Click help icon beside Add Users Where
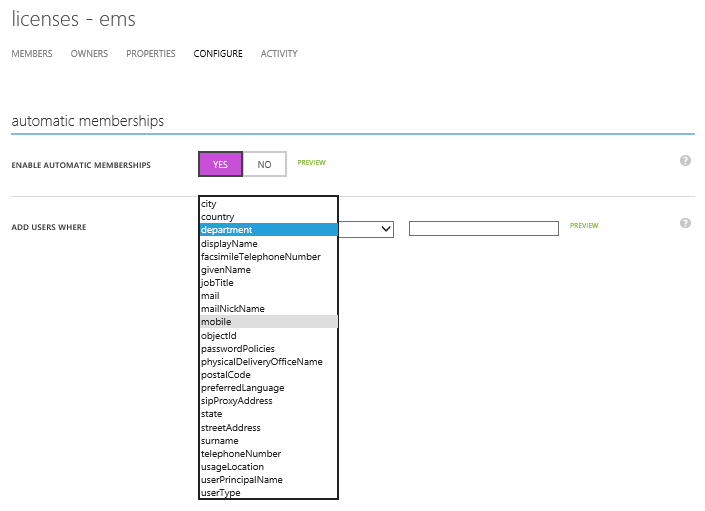 click(x=685, y=223)
